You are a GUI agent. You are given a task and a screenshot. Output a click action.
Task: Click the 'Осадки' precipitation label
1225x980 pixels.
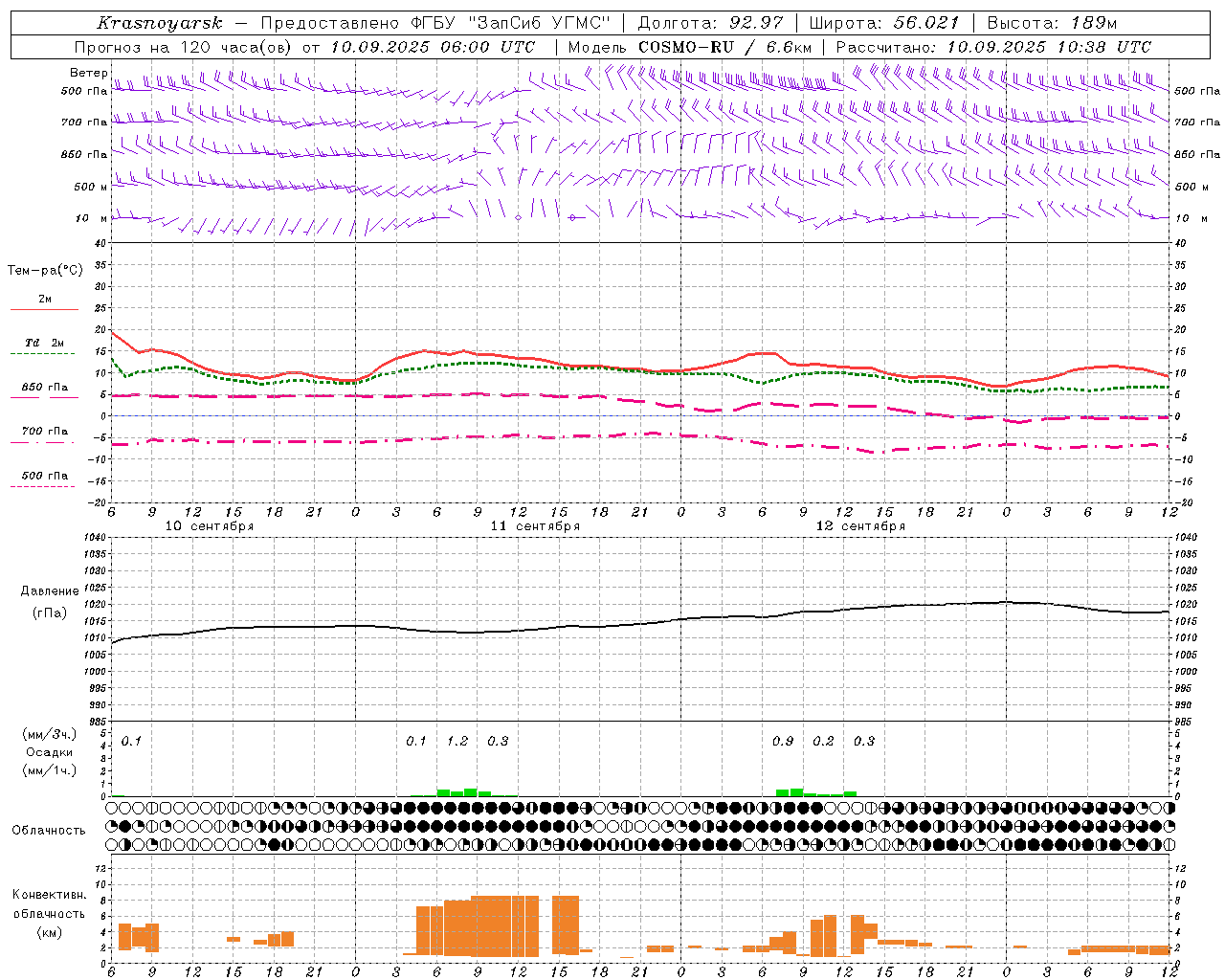(x=49, y=752)
